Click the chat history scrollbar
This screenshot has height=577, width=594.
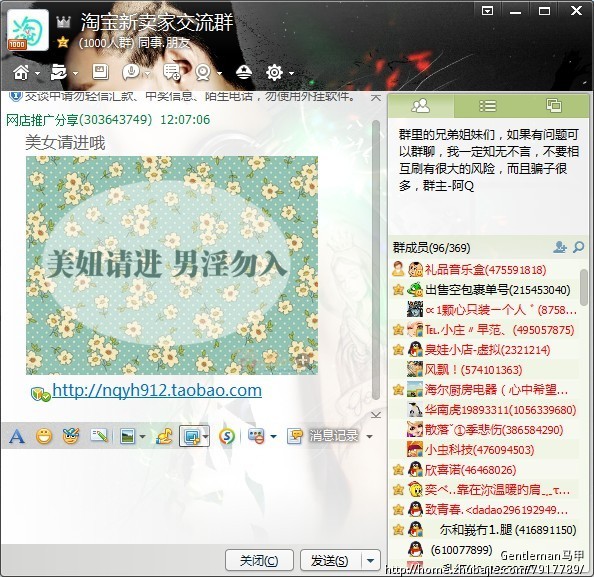pyautogui.click(x=376, y=260)
